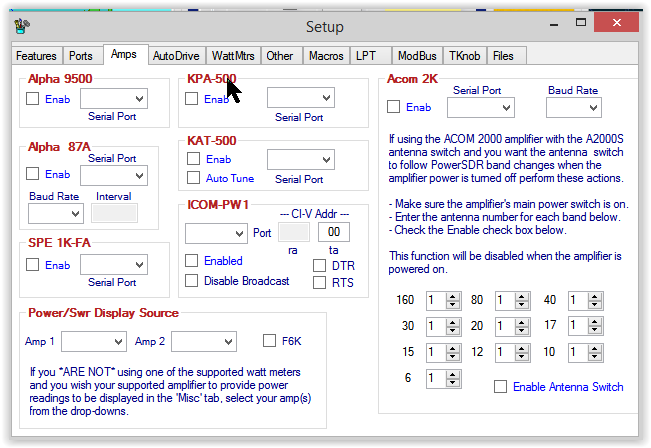This screenshot has height=448, width=651.
Task: Open the Ports tab
Action: point(81,56)
